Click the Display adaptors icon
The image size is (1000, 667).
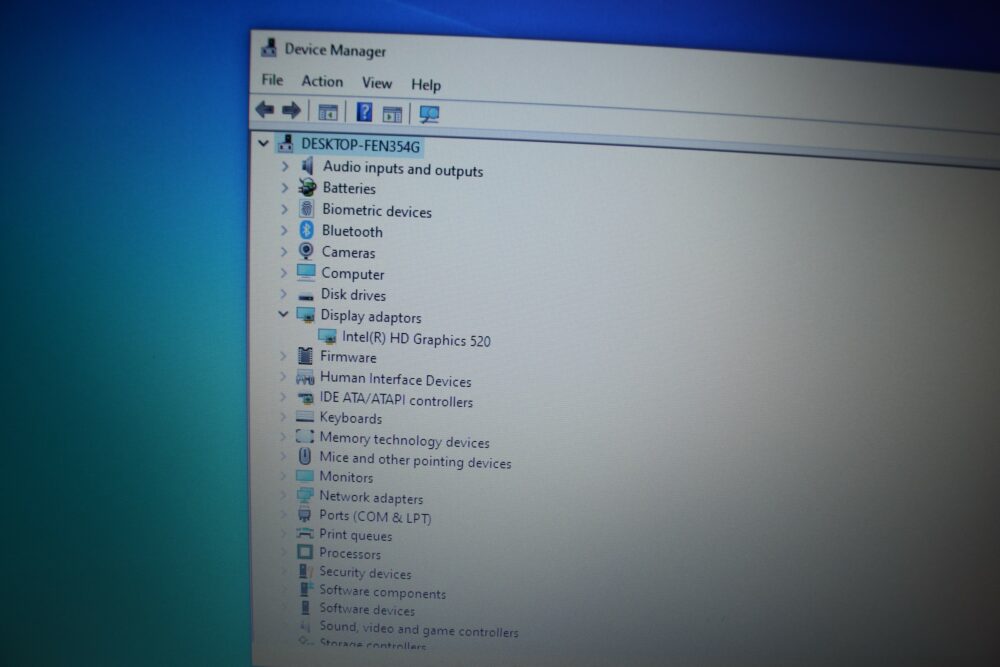coord(306,314)
